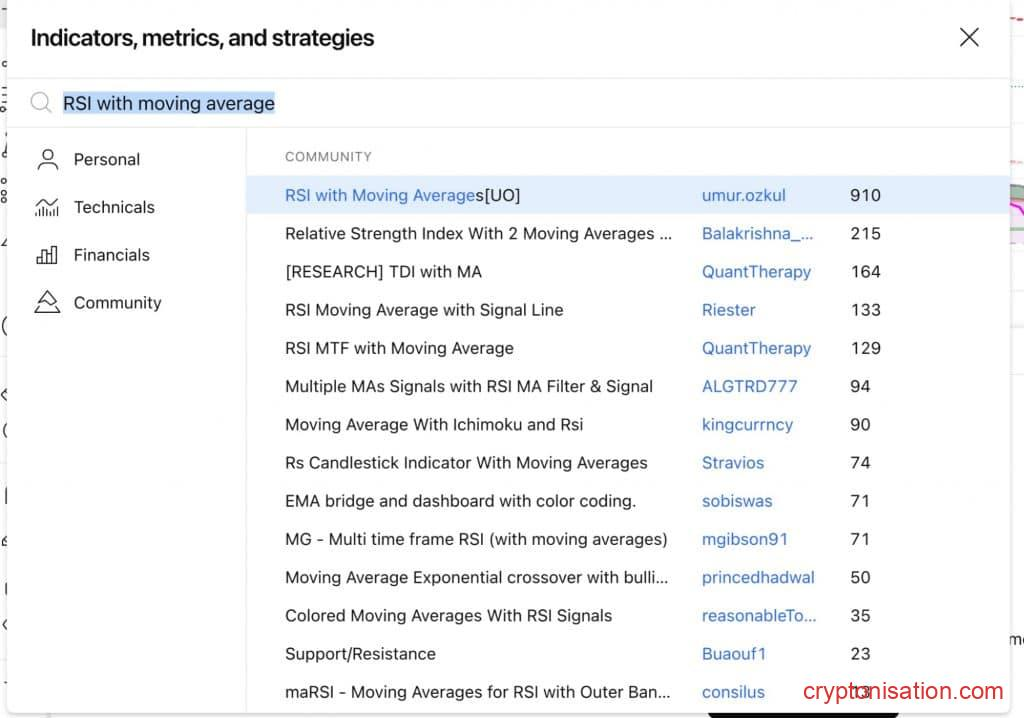
Task: Open author umur.ozkul profile link
Action: point(741,195)
